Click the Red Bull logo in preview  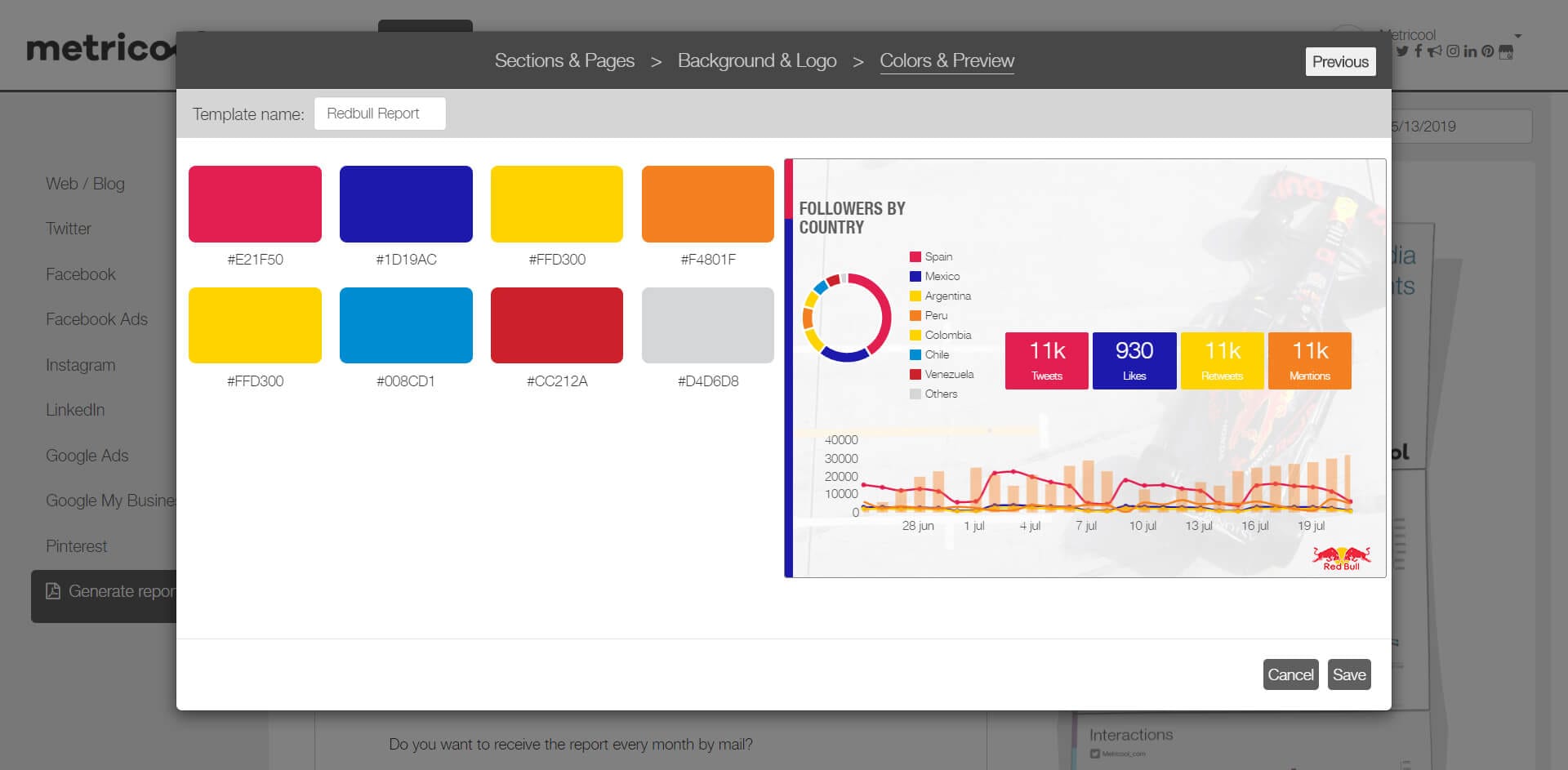point(1341,559)
